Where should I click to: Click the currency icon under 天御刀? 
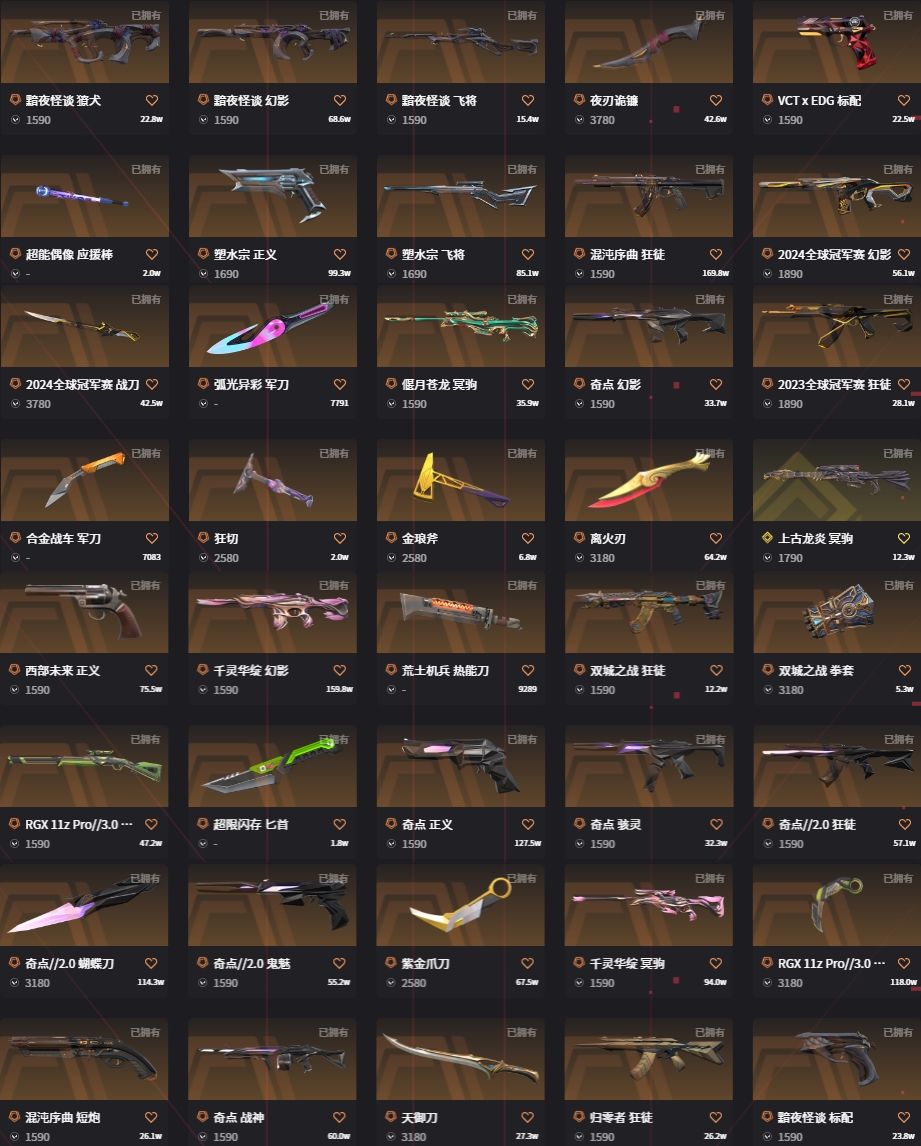pos(391,1136)
